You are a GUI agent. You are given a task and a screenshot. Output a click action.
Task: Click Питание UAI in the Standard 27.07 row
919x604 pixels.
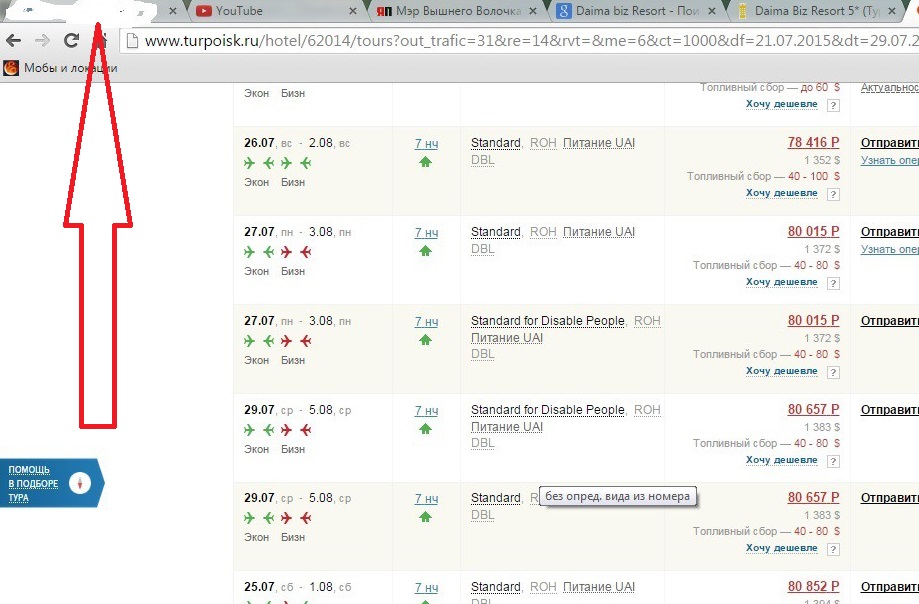599,232
